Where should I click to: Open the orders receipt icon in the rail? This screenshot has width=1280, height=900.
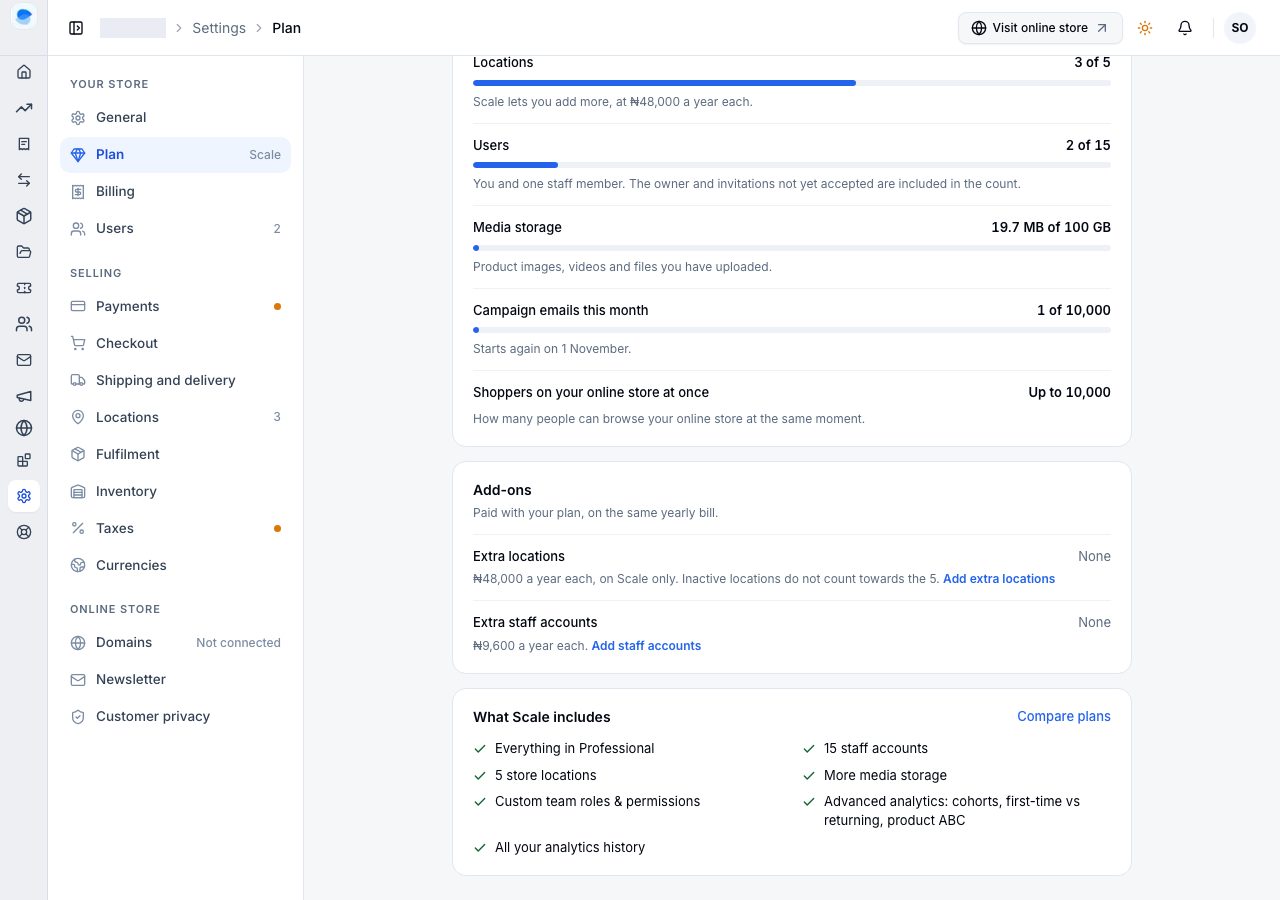pos(24,144)
